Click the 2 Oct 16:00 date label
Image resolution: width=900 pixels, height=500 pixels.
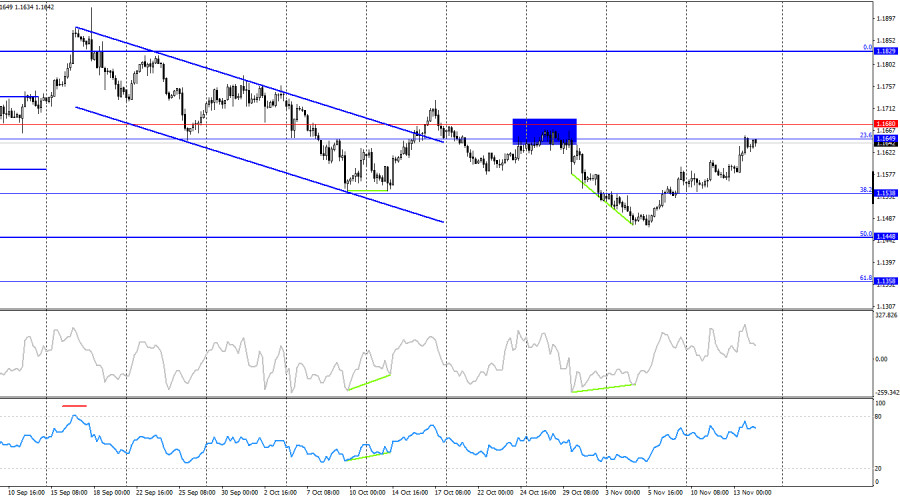281,493
